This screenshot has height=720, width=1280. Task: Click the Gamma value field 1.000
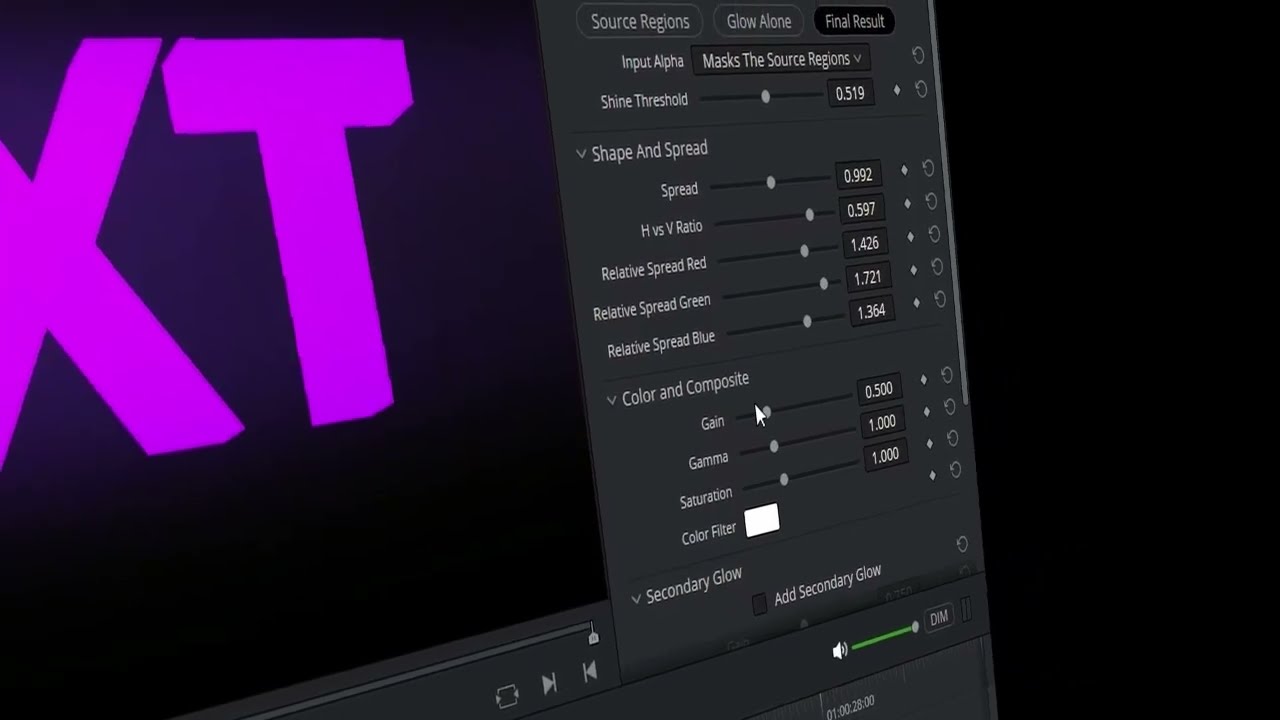[881, 423]
